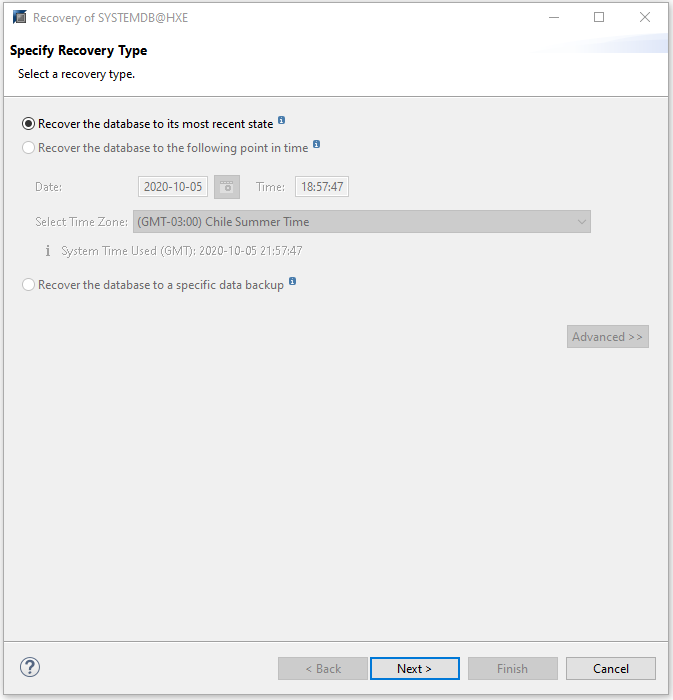Open the Select Time Zone dropdown
The height and width of the screenshot is (700, 673).
(362, 221)
